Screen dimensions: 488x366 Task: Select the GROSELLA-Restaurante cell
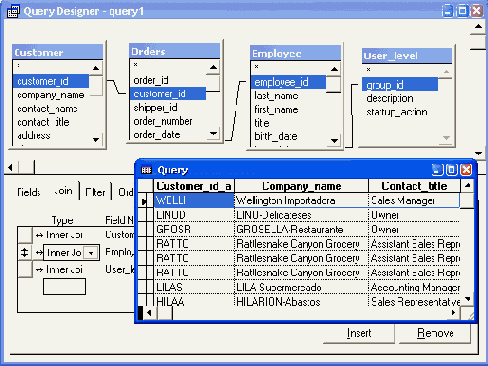[301, 229]
